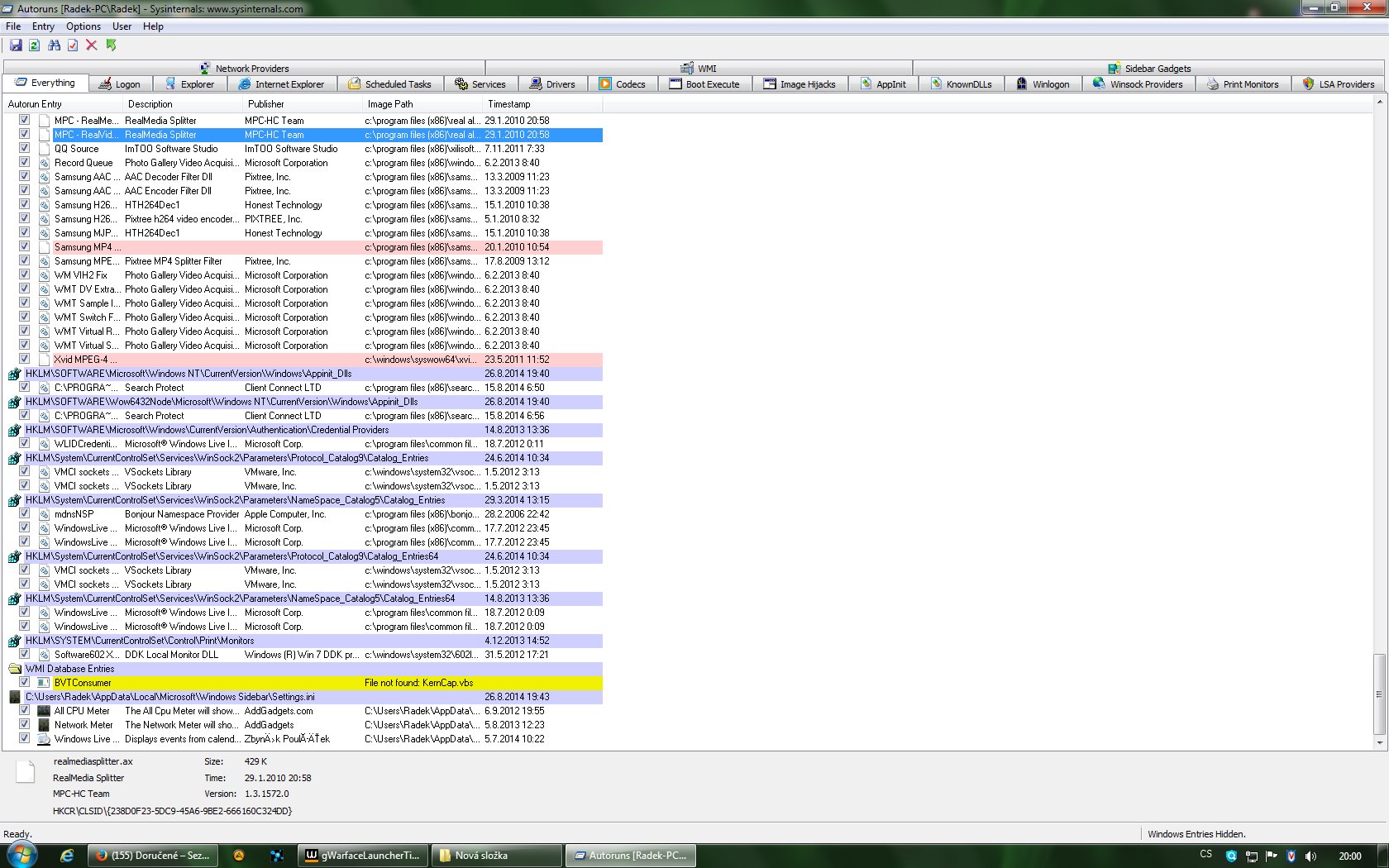This screenshot has width=1389, height=868.
Task: Click the red X Delete toolbar icon
Action: [x=92, y=45]
